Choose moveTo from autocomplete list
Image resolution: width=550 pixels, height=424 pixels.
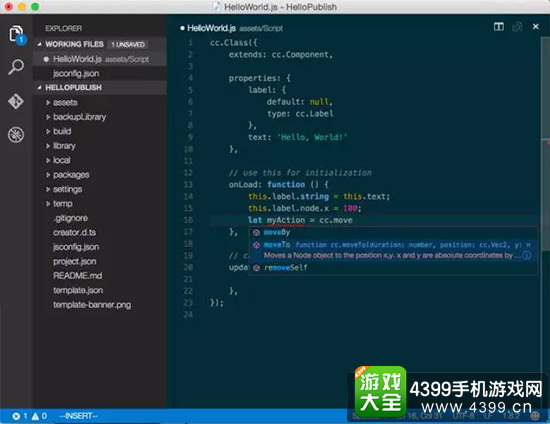pyautogui.click(x=393, y=250)
